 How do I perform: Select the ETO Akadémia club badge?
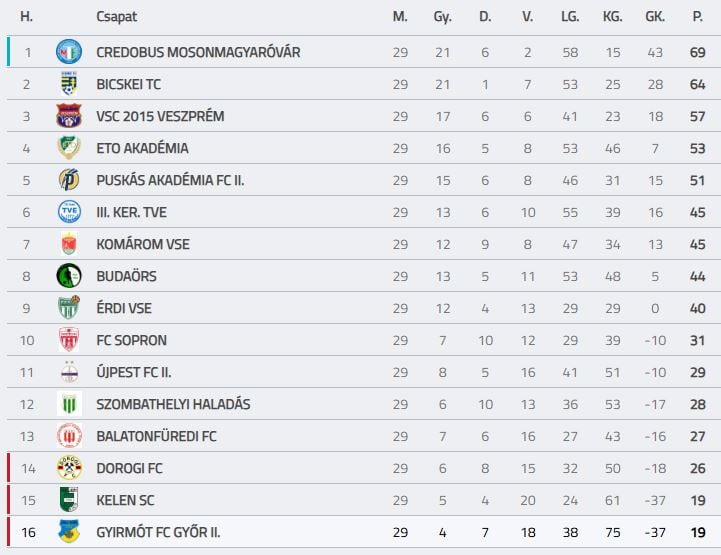click(x=69, y=148)
